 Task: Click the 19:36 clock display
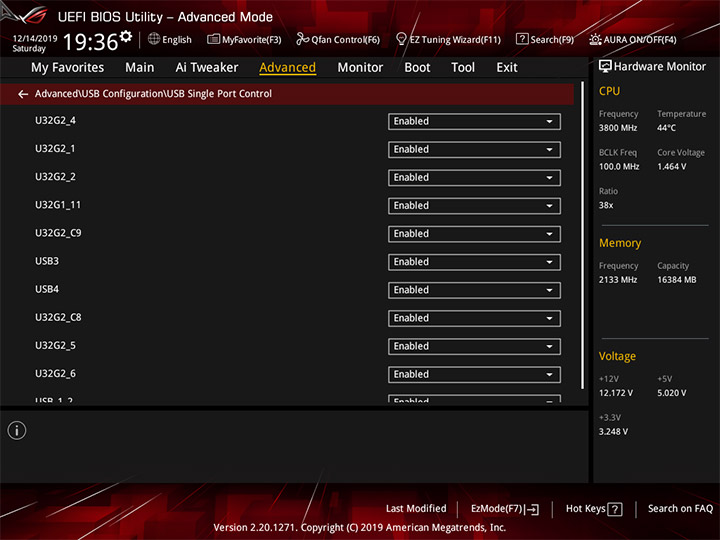(90, 42)
